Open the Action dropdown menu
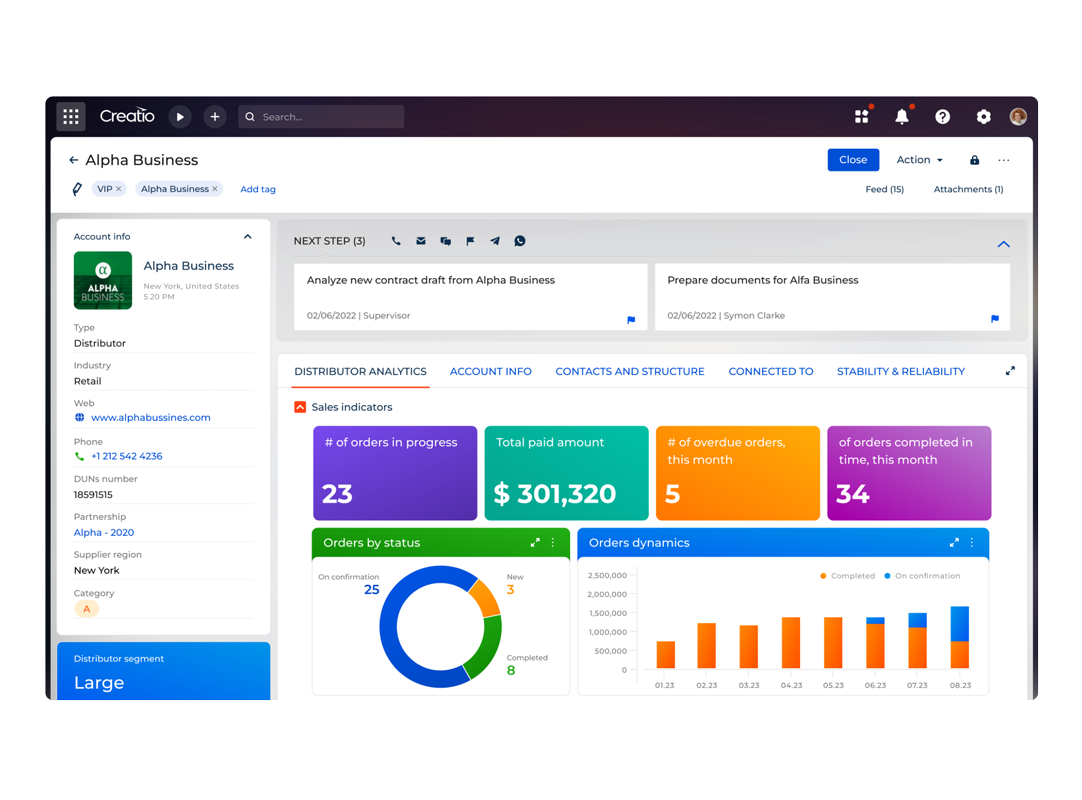The image size is (1082, 800). (x=918, y=160)
